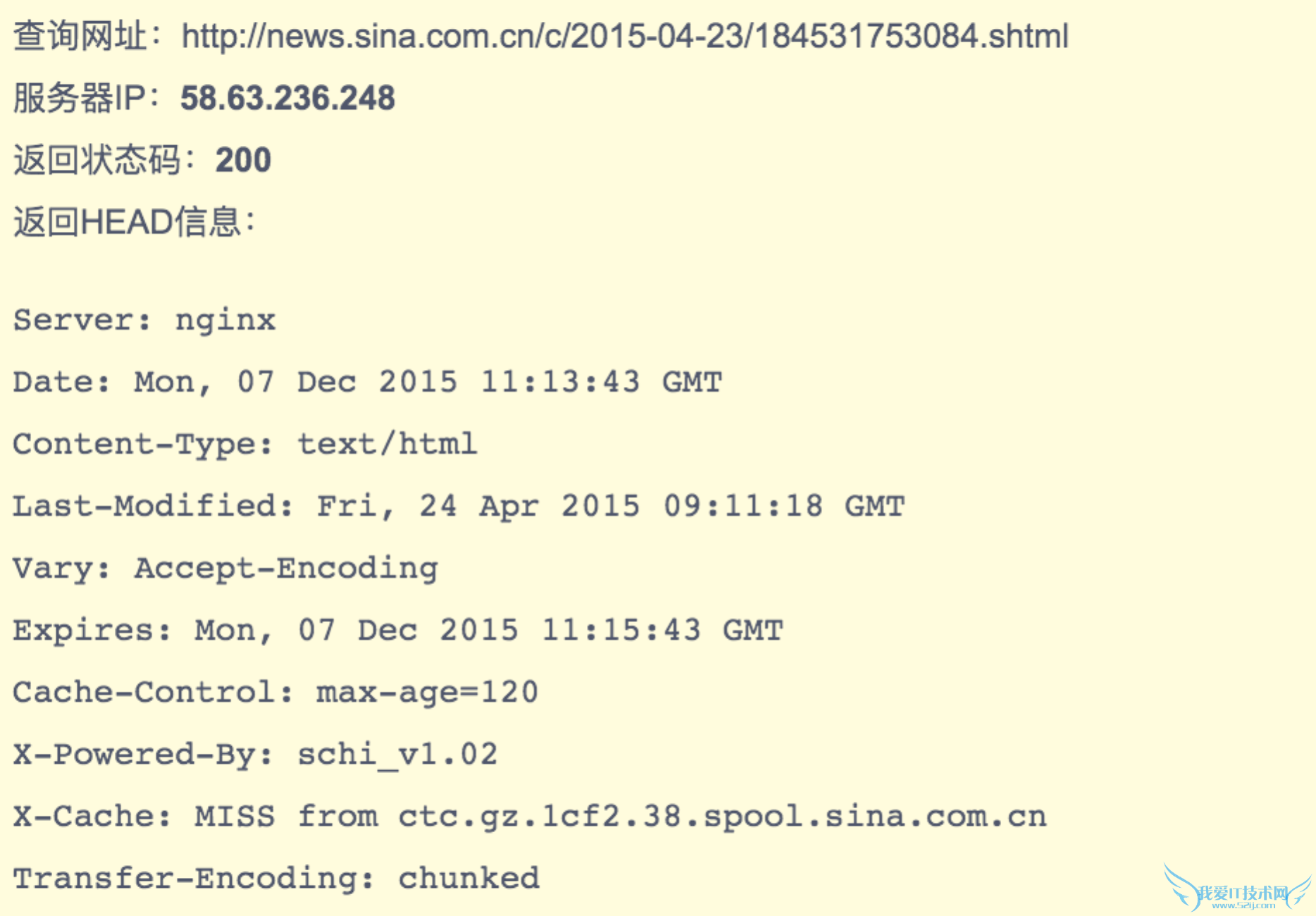1316x916 pixels.
Task: Open the www.52ij.com watermark link
Action: pos(1243,905)
